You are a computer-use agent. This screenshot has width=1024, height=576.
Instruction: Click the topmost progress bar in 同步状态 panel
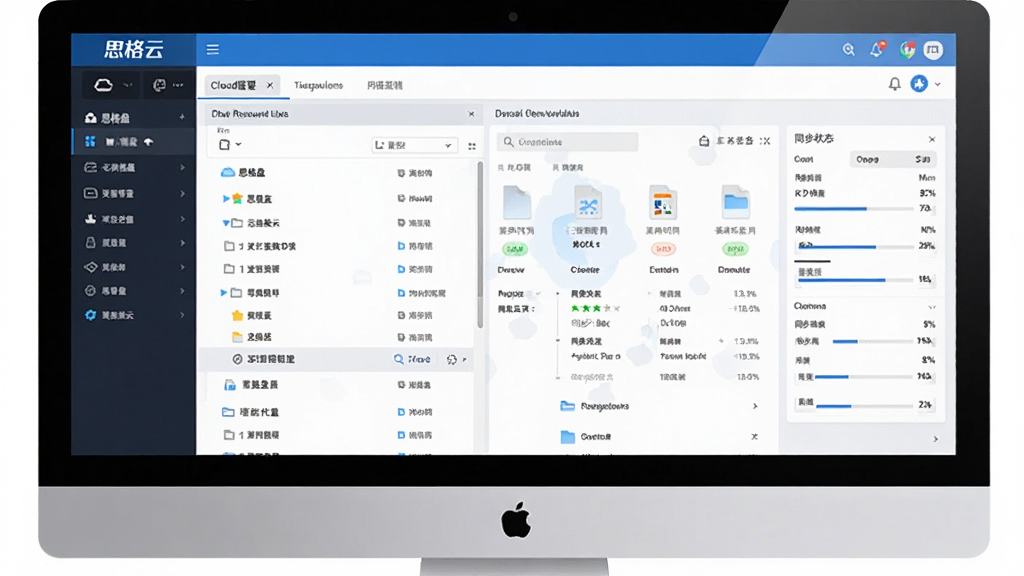854,209
